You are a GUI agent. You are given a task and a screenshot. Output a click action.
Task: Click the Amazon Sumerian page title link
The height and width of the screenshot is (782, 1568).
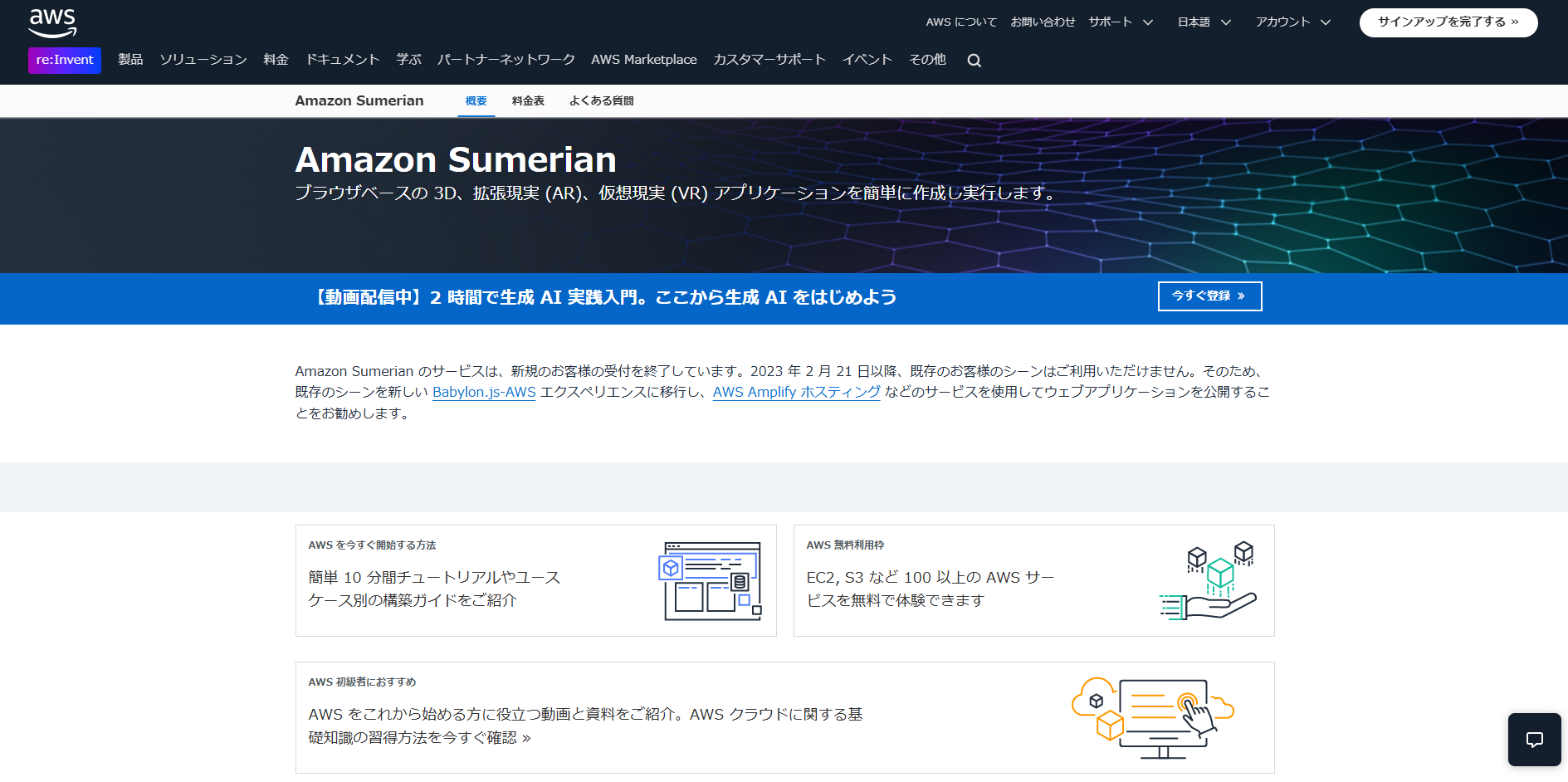click(359, 100)
